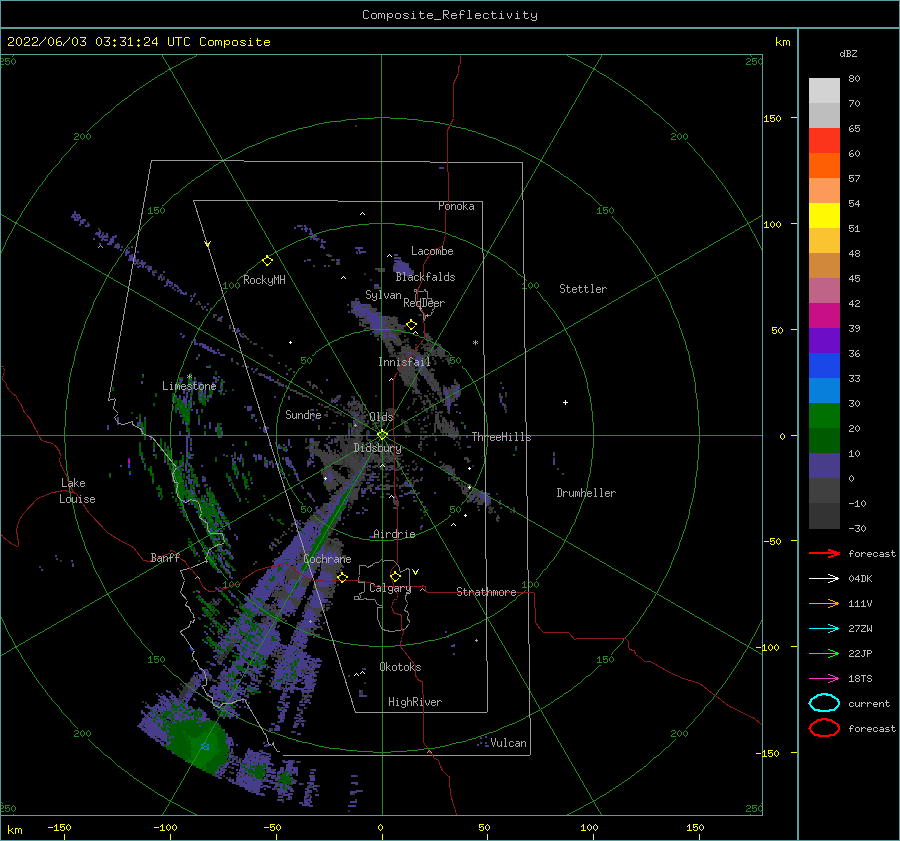
Task: Select the 10 dBZ slate purple swatch
Action: tap(824, 466)
